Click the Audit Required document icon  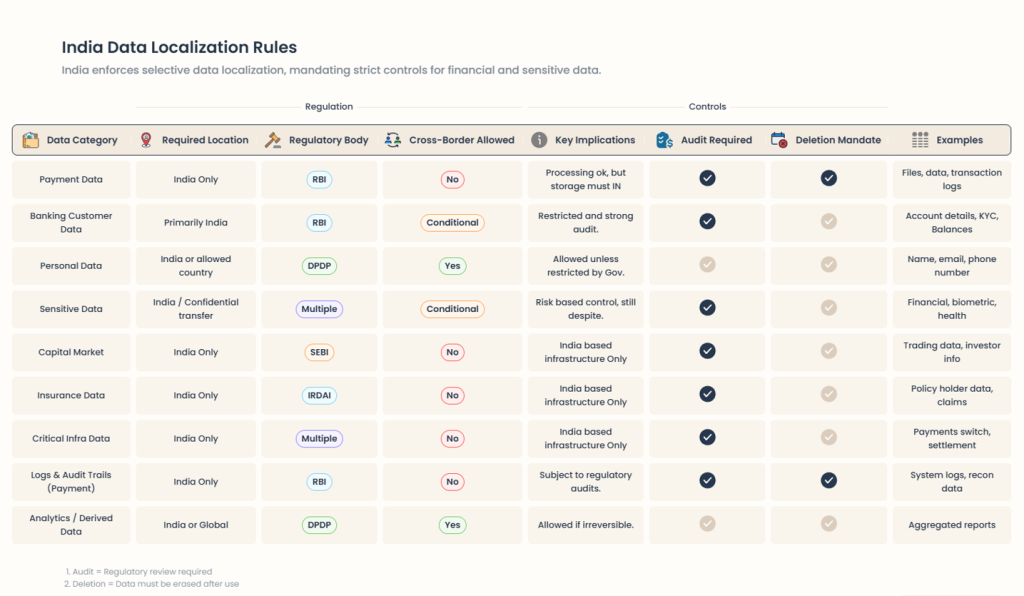[665, 140]
